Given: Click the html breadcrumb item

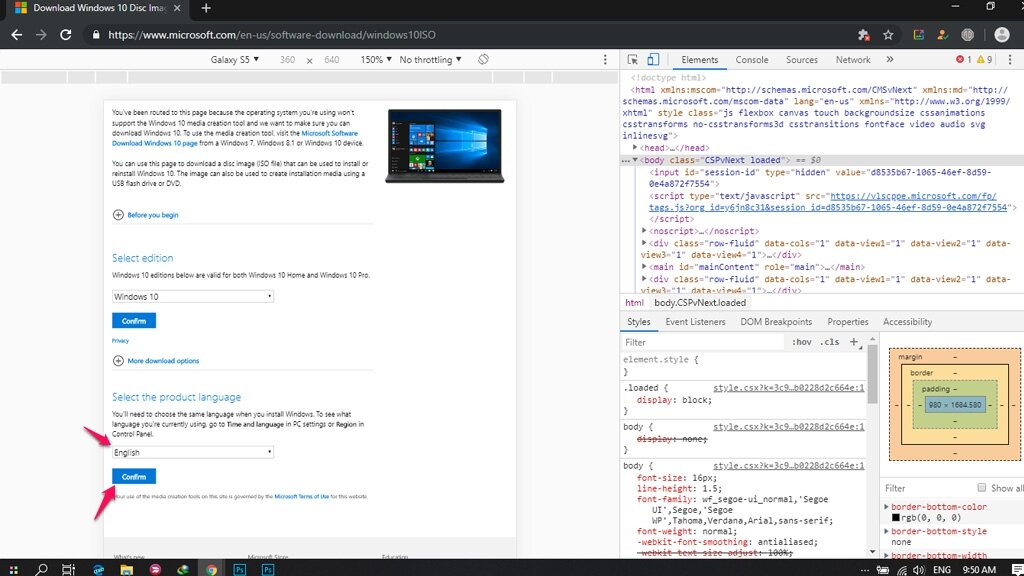Looking at the screenshot, I should coord(634,303).
